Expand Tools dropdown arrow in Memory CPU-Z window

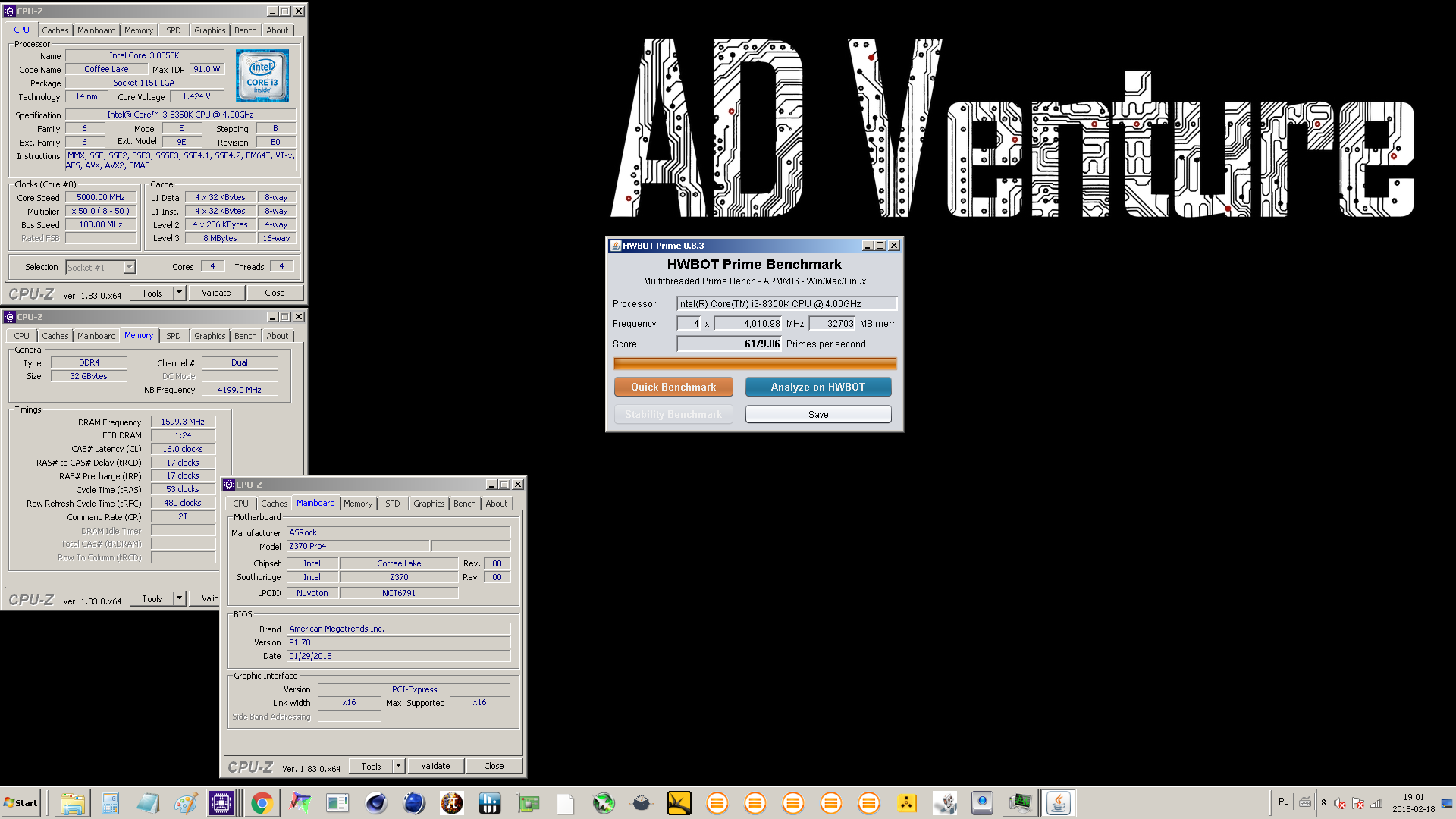coord(180,598)
